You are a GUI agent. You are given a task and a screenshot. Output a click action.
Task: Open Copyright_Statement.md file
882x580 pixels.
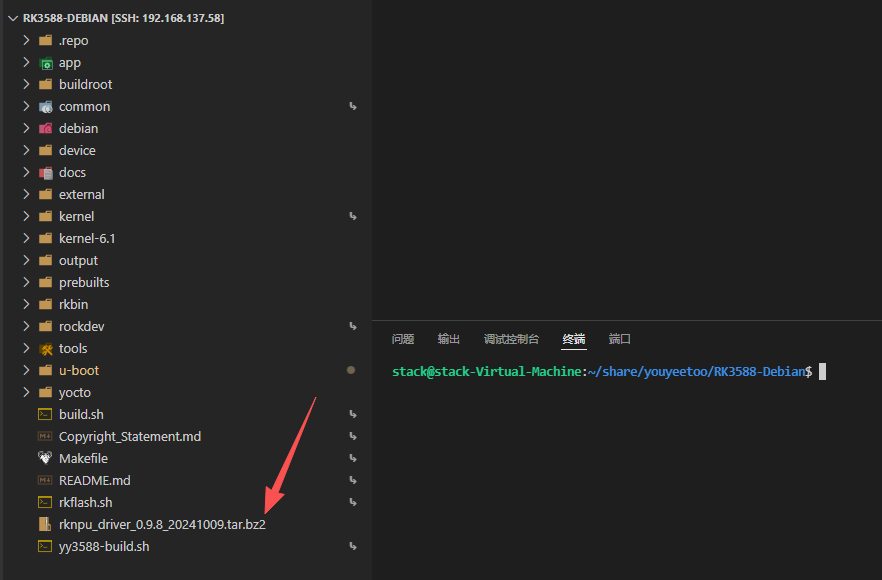point(130,437)
